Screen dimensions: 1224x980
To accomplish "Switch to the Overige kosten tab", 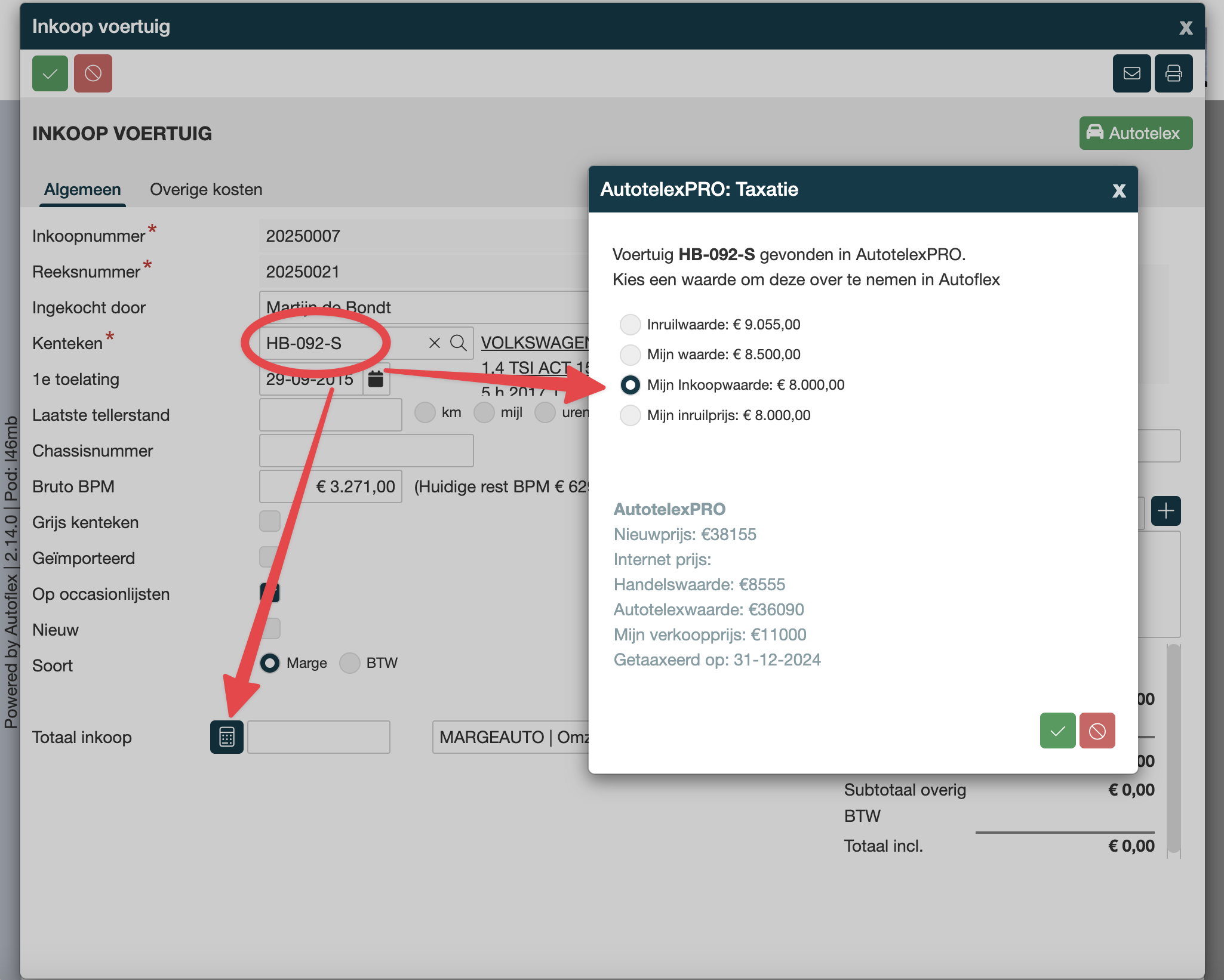I will click(x=206, y=190).
